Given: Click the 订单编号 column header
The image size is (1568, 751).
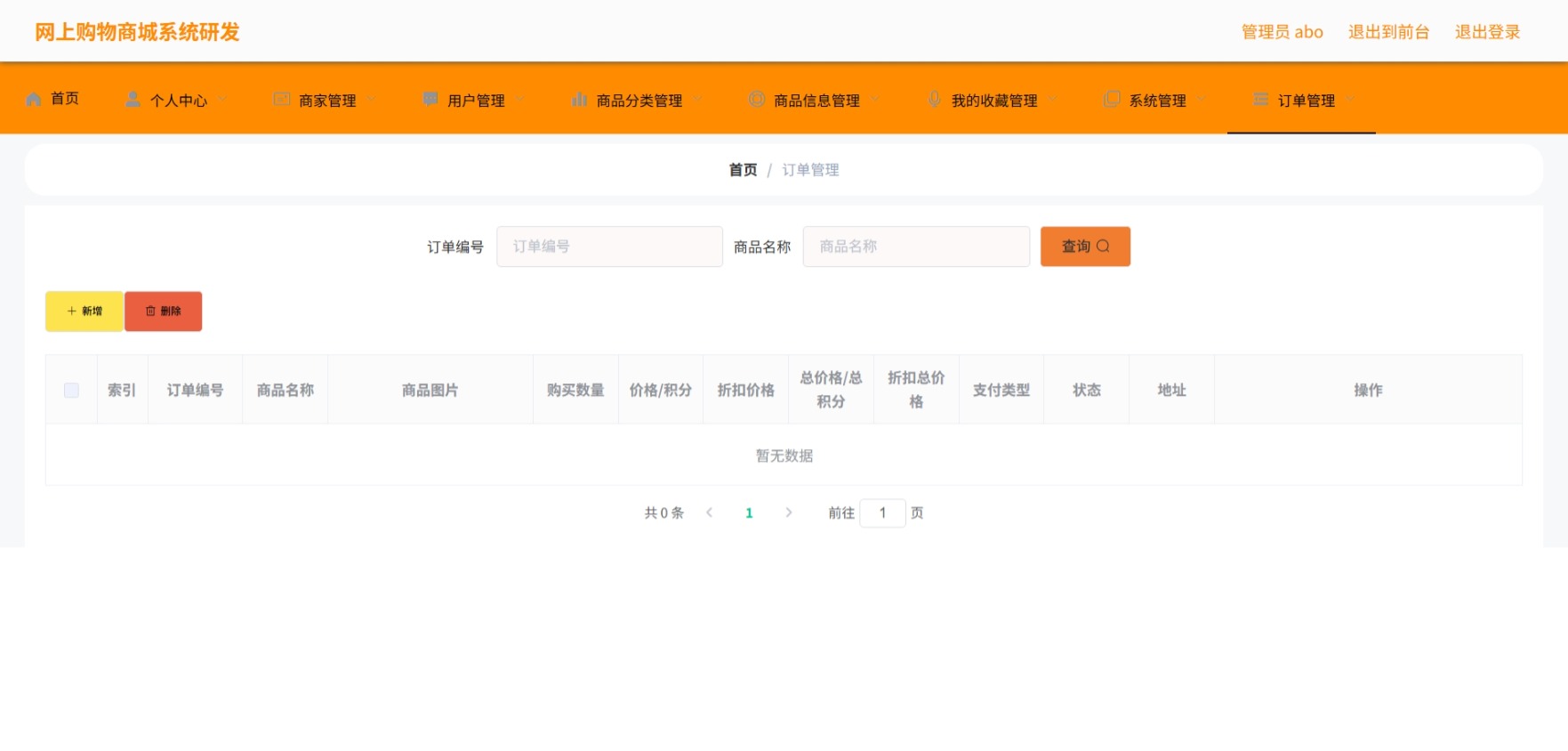Looking at the screenshot, I should 195,391.
